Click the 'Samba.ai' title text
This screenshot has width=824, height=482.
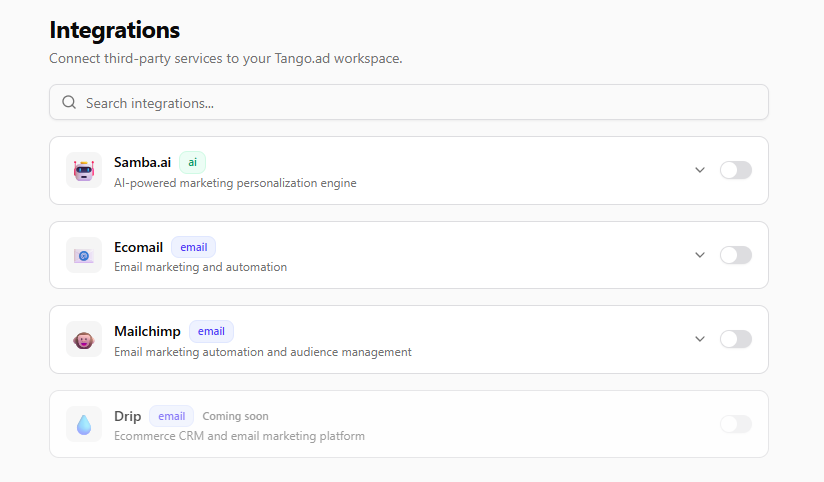coord(142,162)
